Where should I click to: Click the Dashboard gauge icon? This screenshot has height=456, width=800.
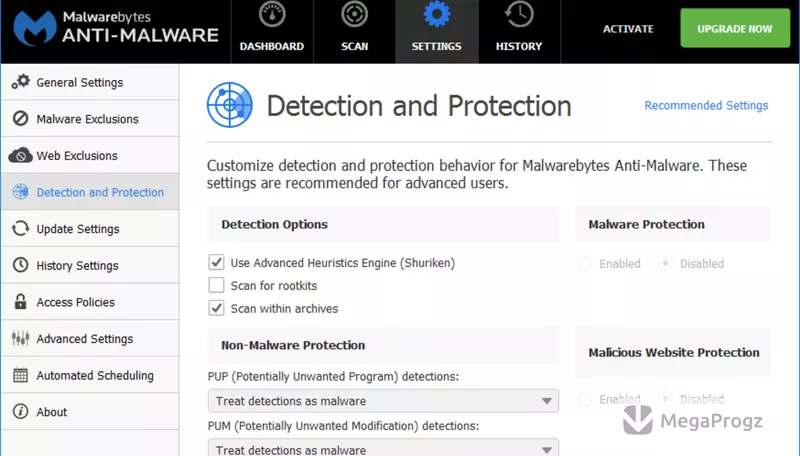click(x=272, y=15)
